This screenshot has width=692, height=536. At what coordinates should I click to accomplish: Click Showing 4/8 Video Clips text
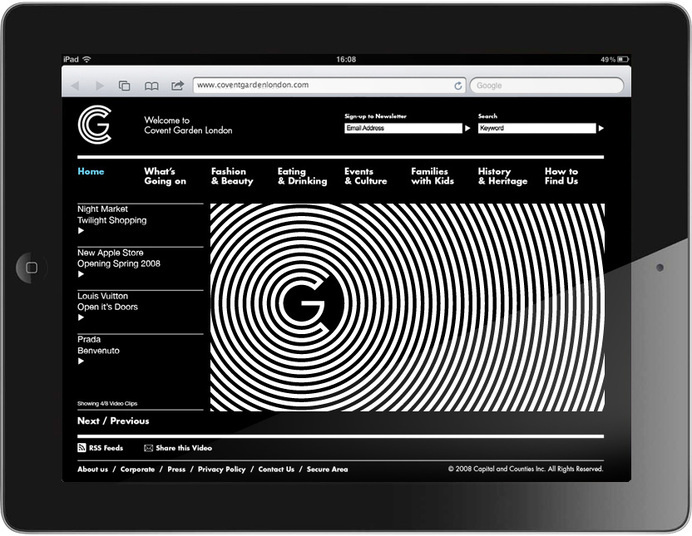(x=107, y=404)
